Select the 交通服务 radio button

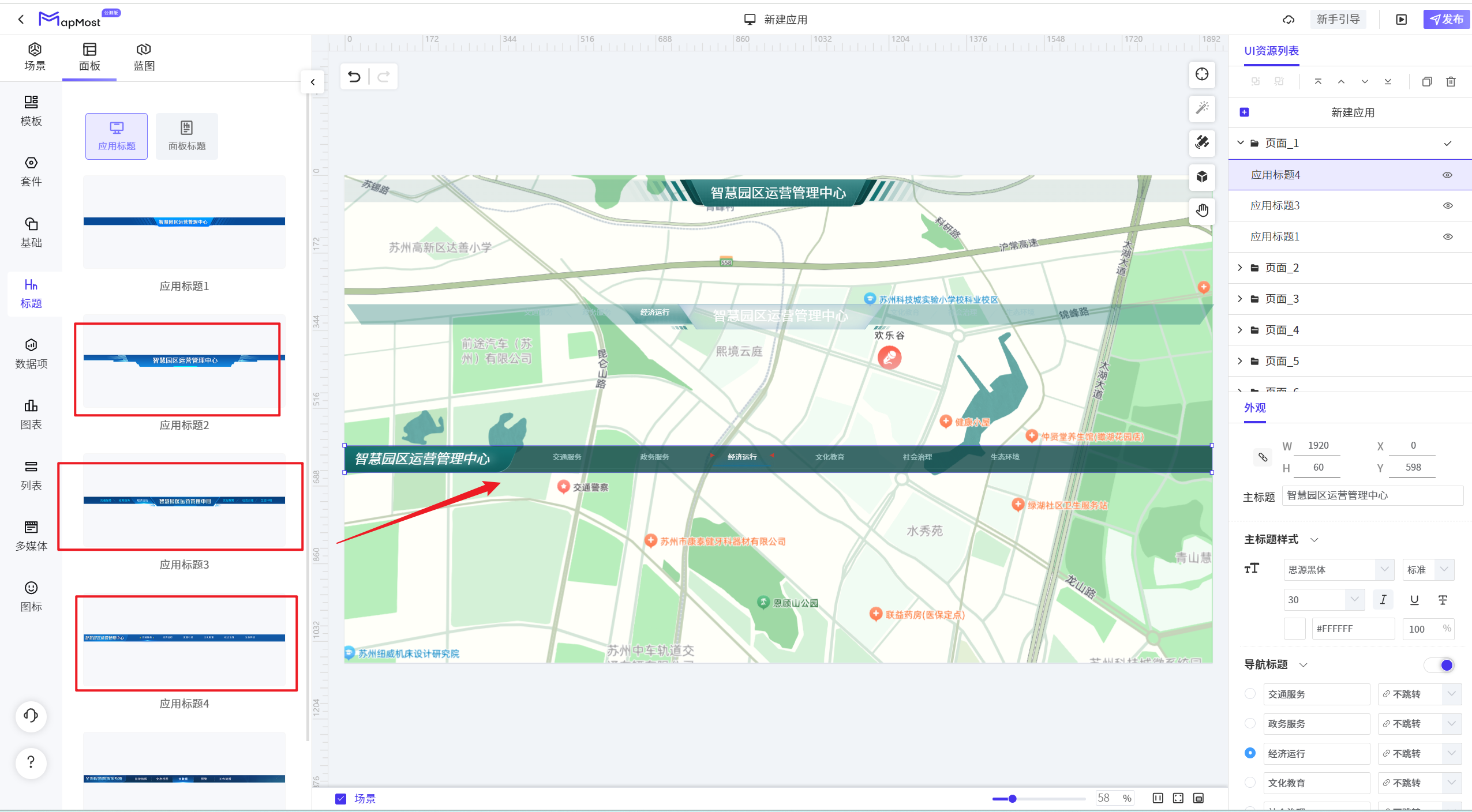click(1250, 694)
